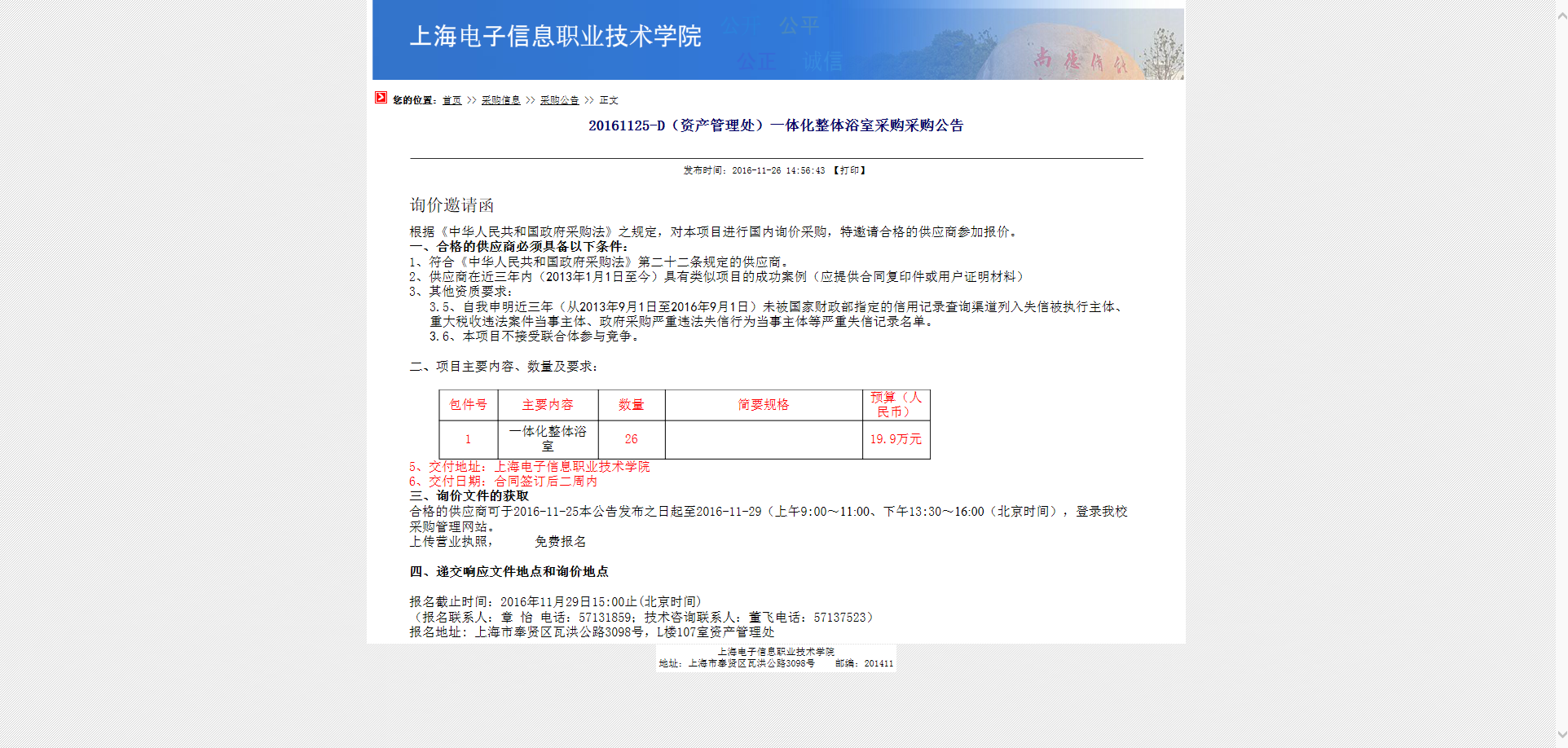1568x748 pixels.
Task: Click the 一体化整体浴室 table cell
Action: pos(548,438)
